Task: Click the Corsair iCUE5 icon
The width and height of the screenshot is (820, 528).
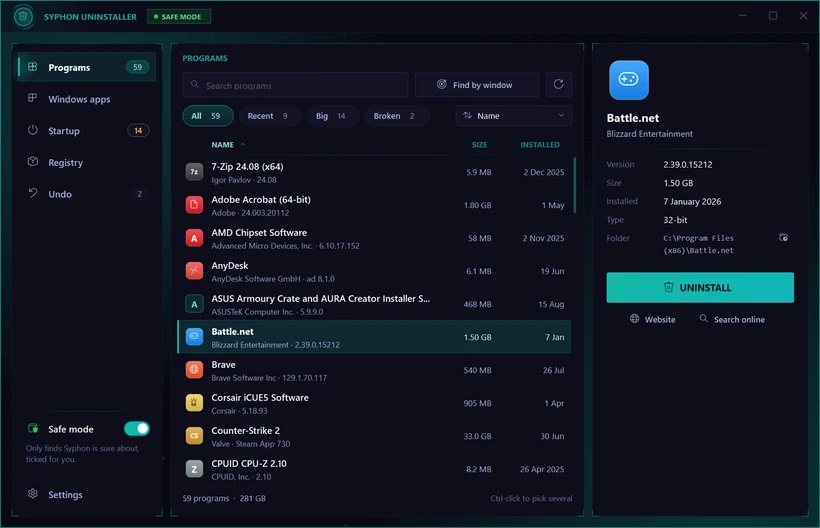Action: tap(194, 403)
